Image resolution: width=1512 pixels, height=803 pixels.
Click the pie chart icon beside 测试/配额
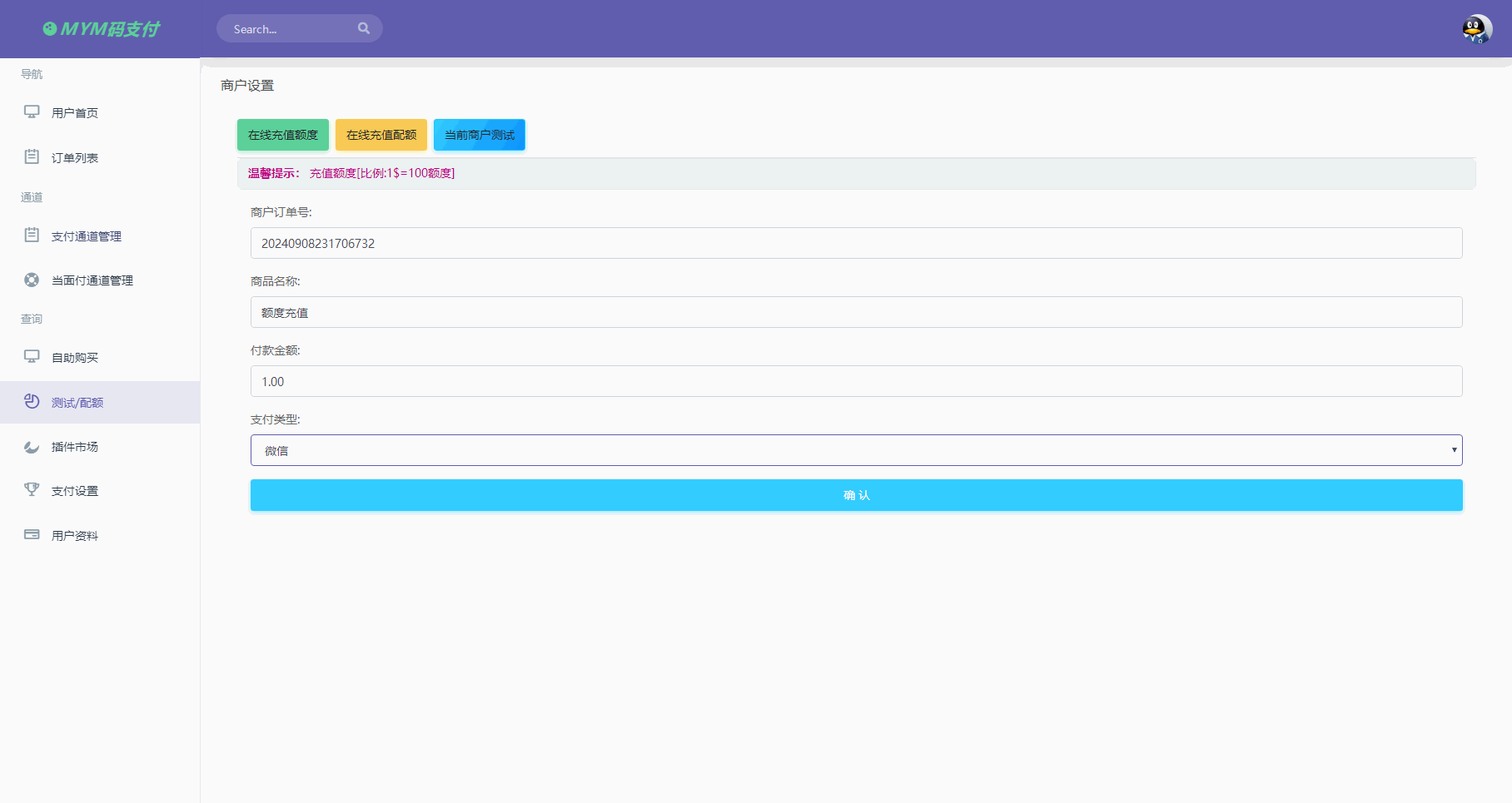point(32,402)
